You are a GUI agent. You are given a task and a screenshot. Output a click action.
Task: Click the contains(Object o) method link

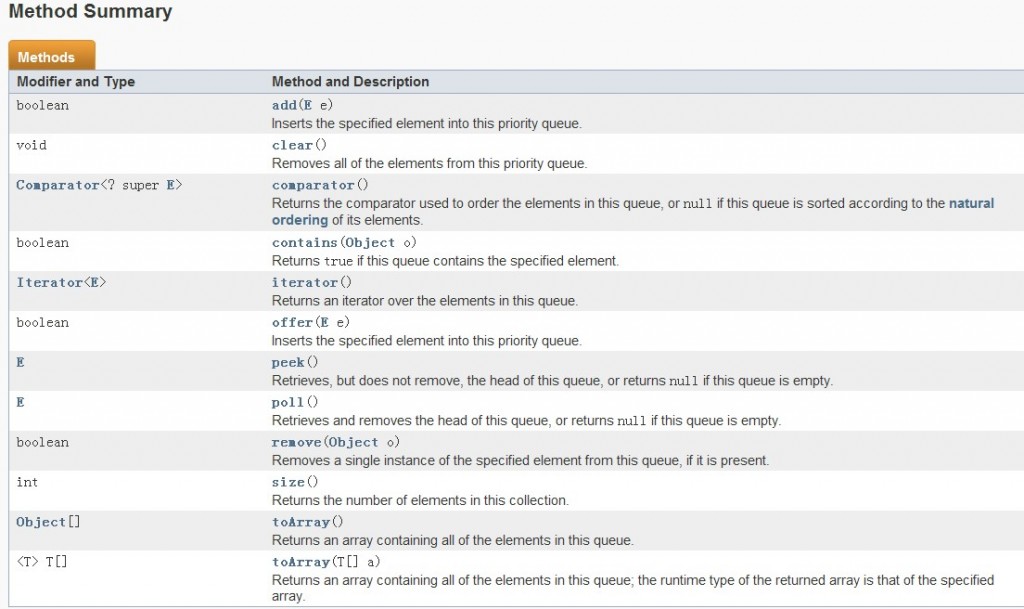pos(305,243)
